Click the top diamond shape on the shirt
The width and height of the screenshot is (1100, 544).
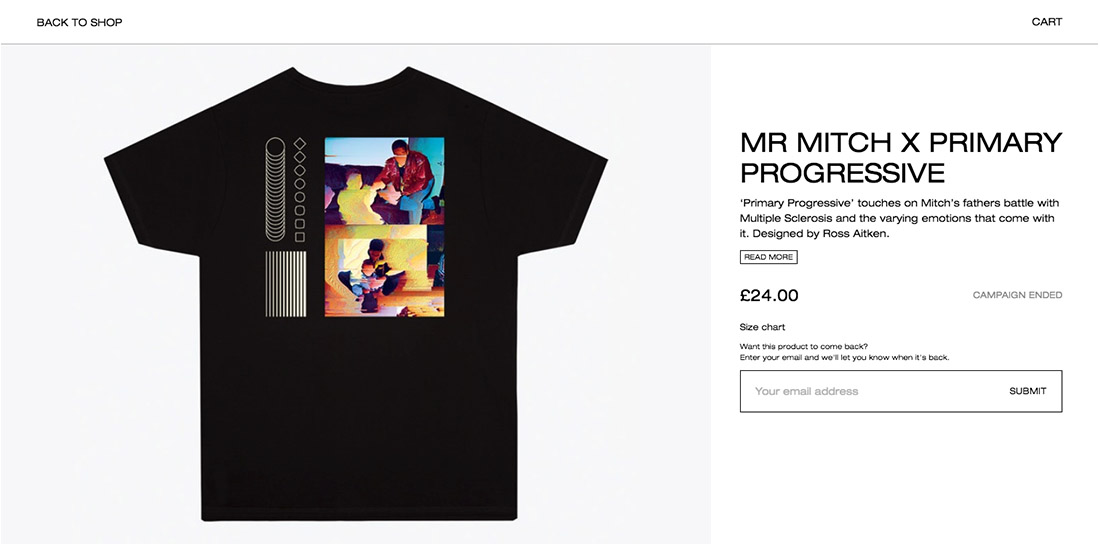(300, 143)
